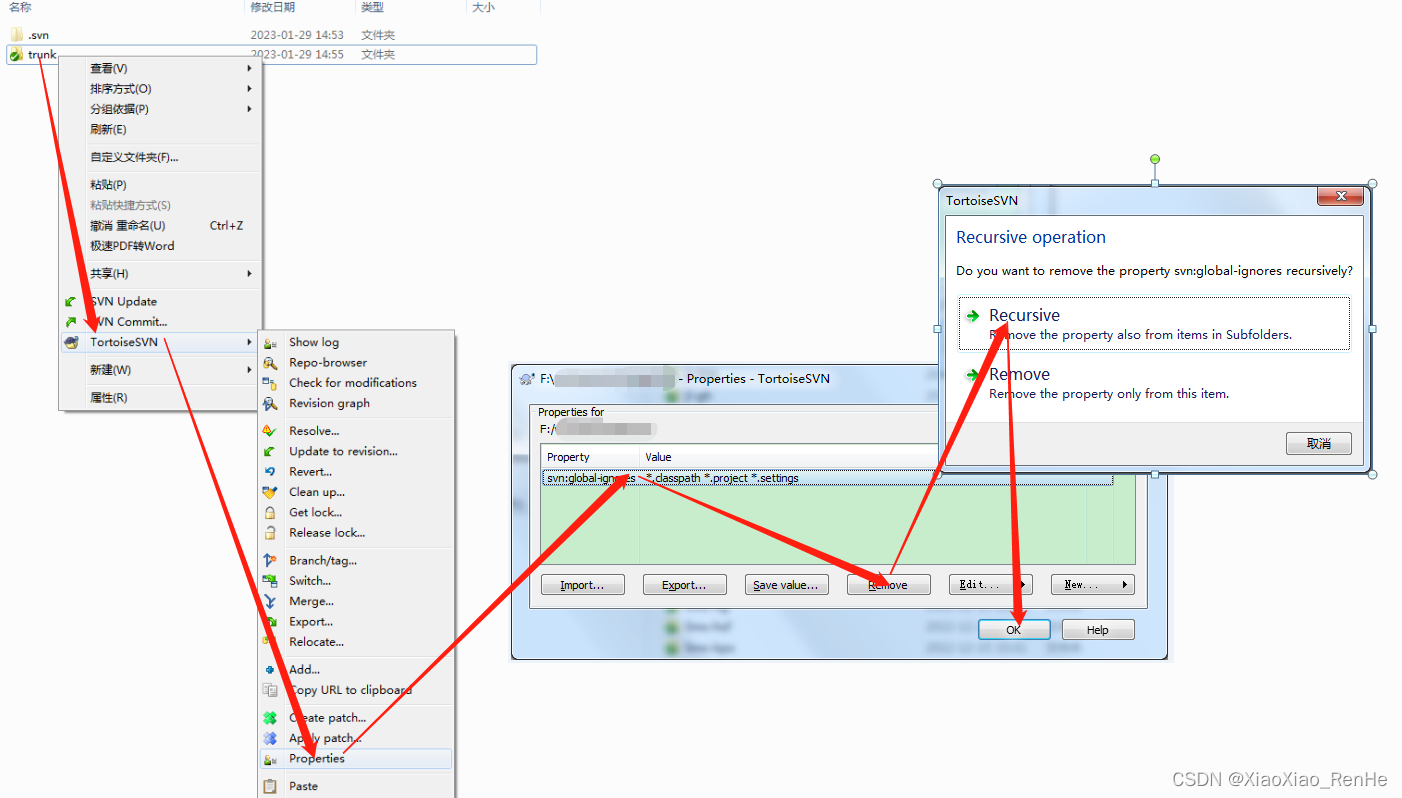This screenshot has height=798, width=1402.
Task: Click the Resolve icon
Action: tap(270, 431)
